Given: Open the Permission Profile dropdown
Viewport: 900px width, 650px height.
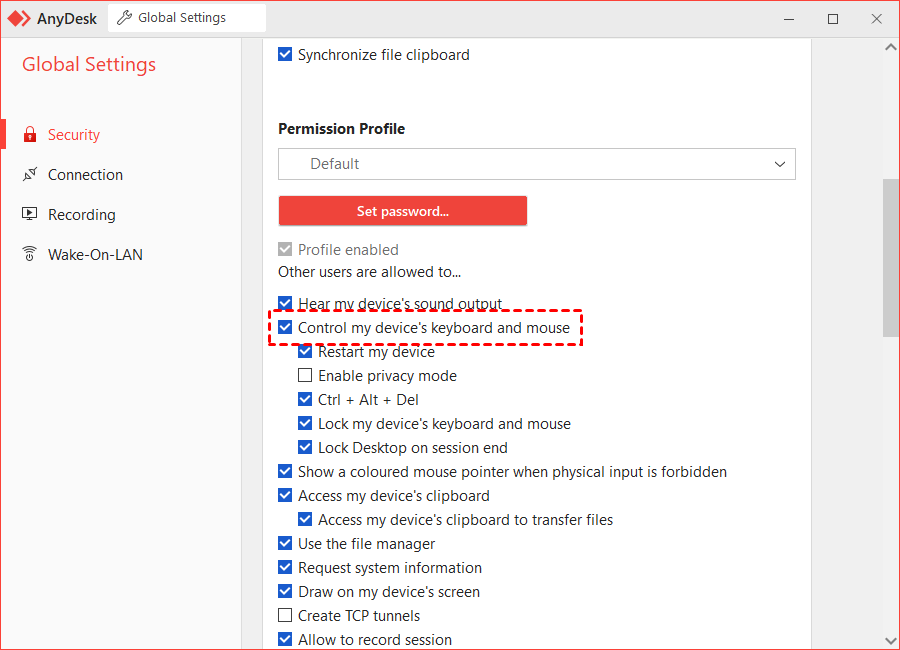Looking at the screenshot, I should coord(536,164).
